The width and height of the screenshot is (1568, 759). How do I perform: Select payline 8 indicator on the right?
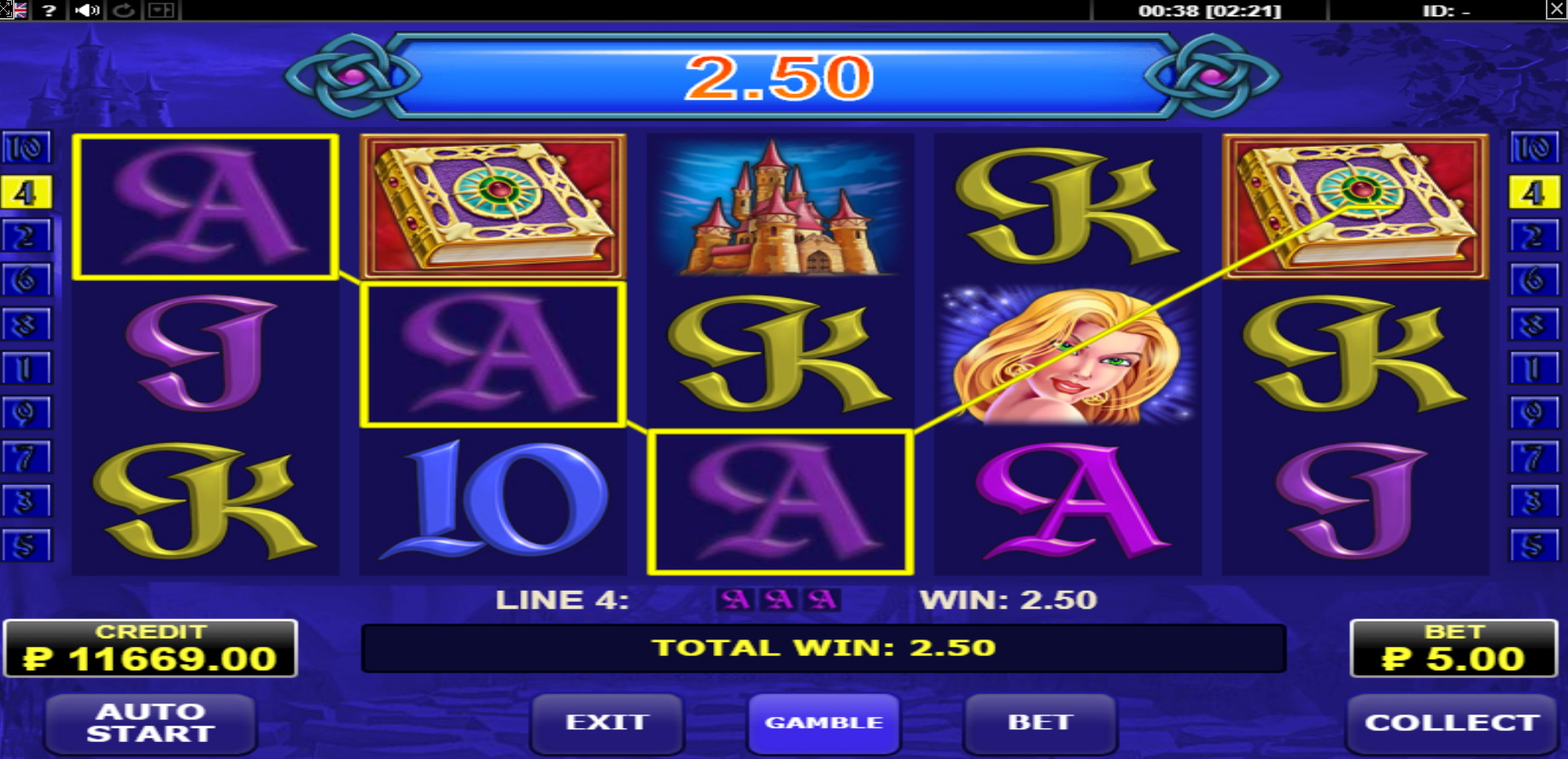click(1535, 324)
